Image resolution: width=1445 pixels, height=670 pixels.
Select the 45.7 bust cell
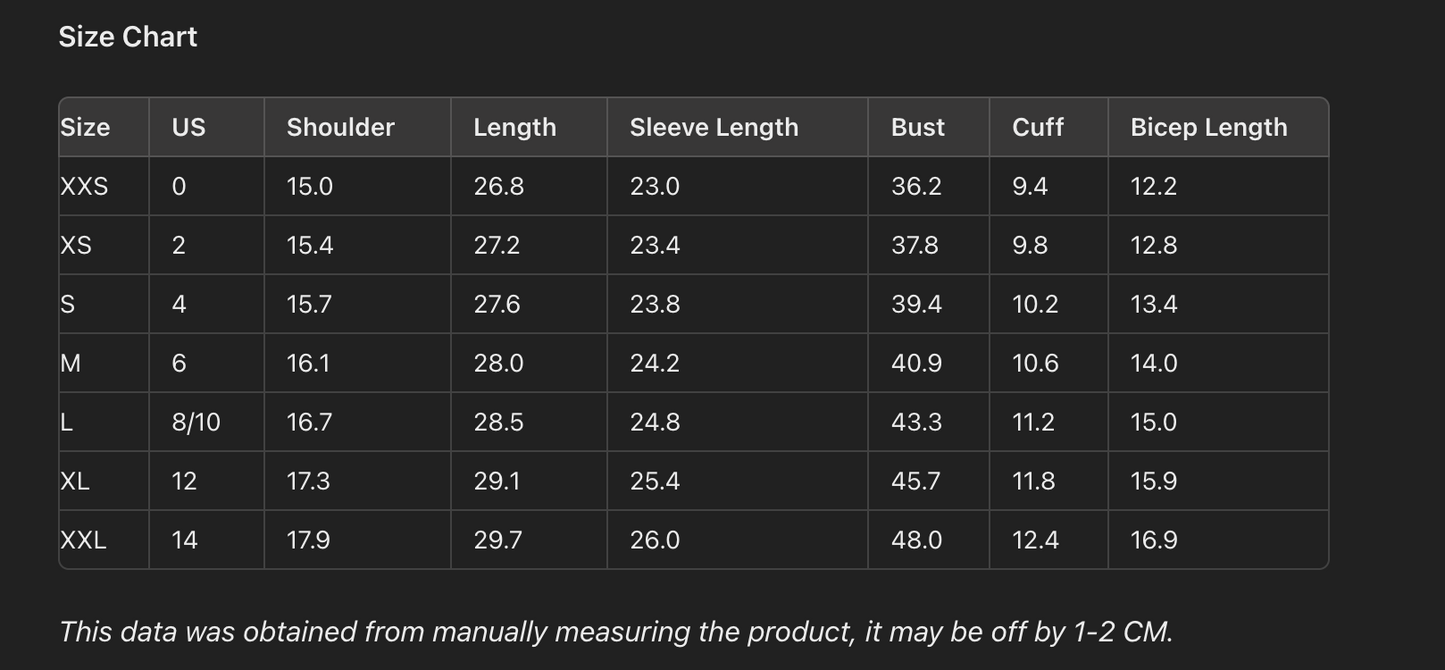click(x=915, y=481)
